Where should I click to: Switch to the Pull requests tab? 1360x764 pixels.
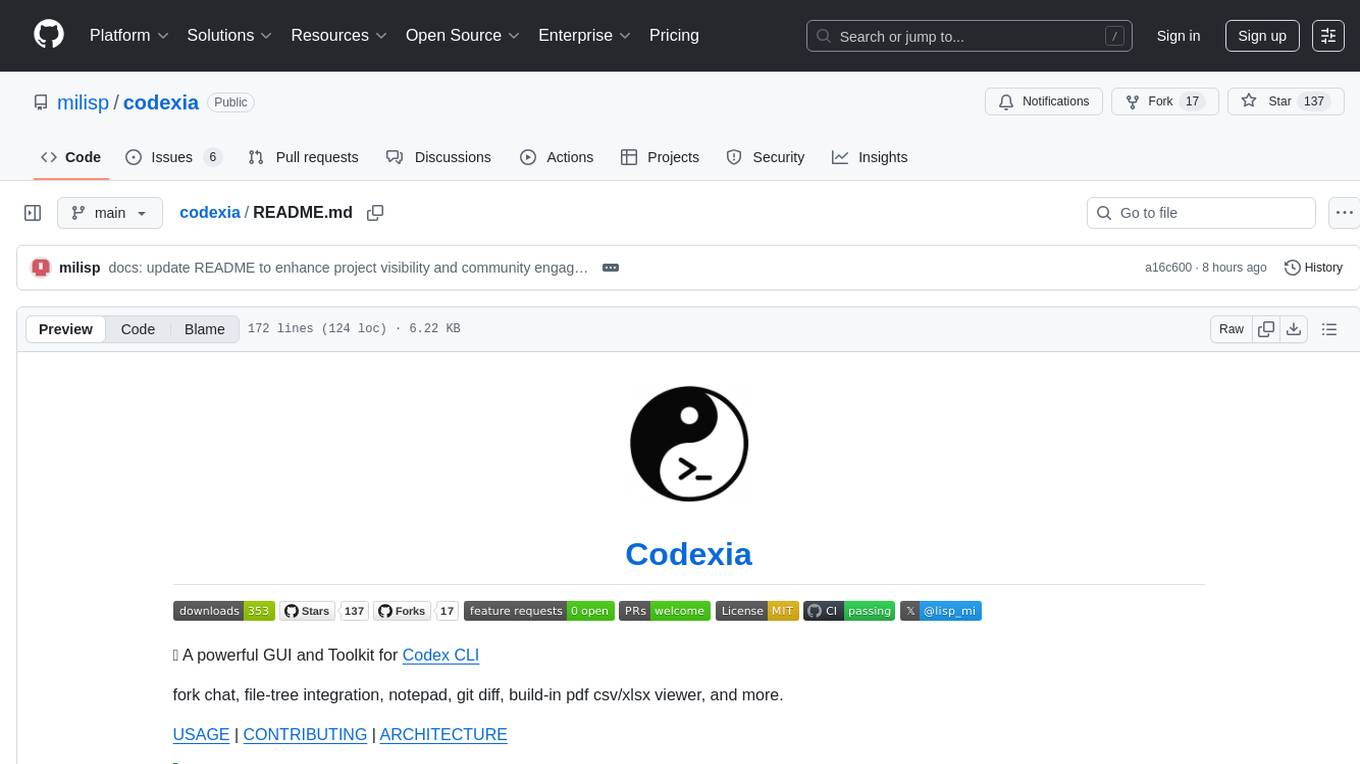point(303,157)
